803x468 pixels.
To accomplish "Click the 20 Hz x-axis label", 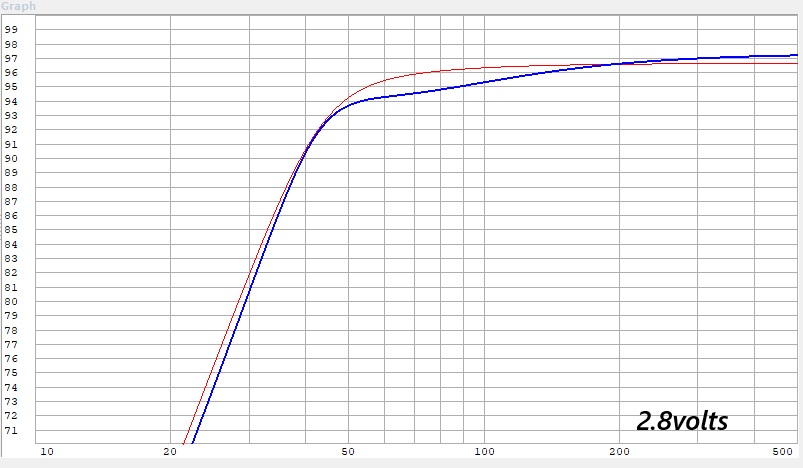I will tap(171, 452).
